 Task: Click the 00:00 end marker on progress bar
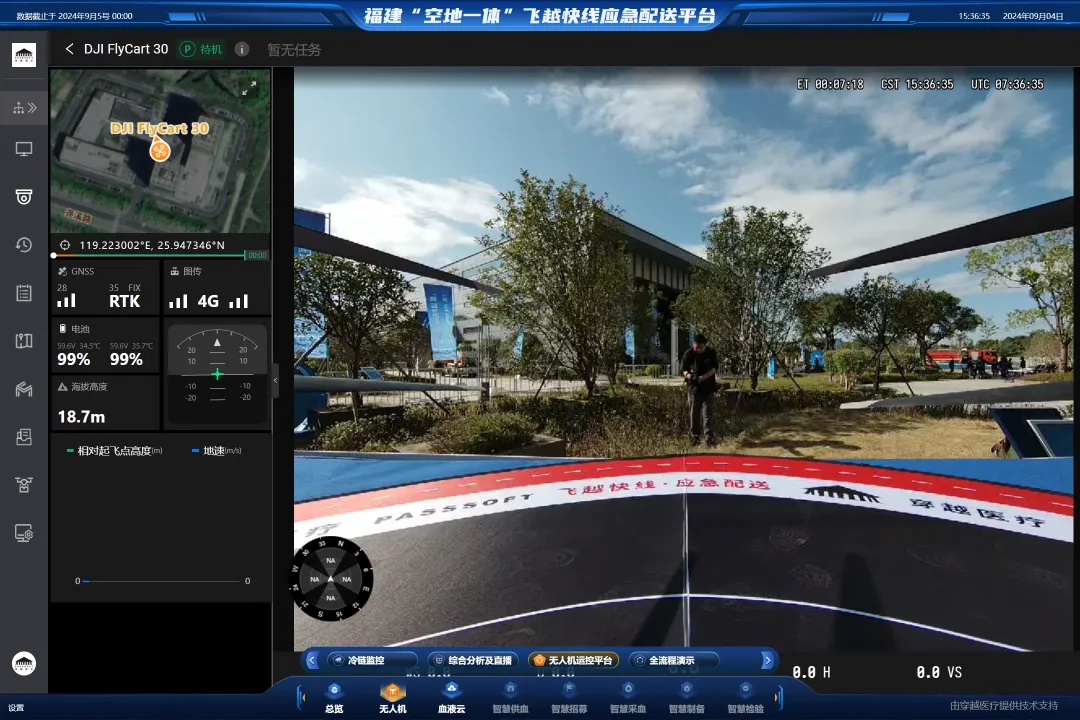pos(257,256)
